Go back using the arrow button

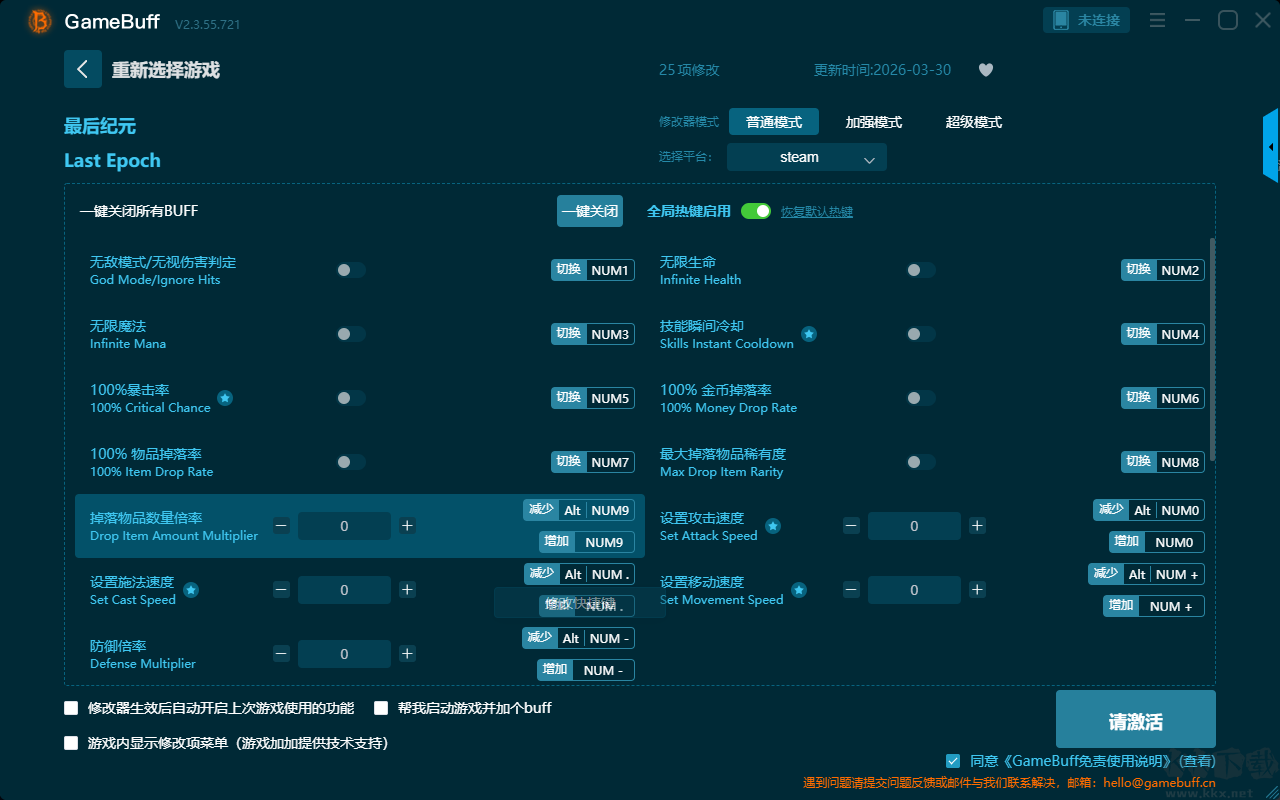pos(83,69)
